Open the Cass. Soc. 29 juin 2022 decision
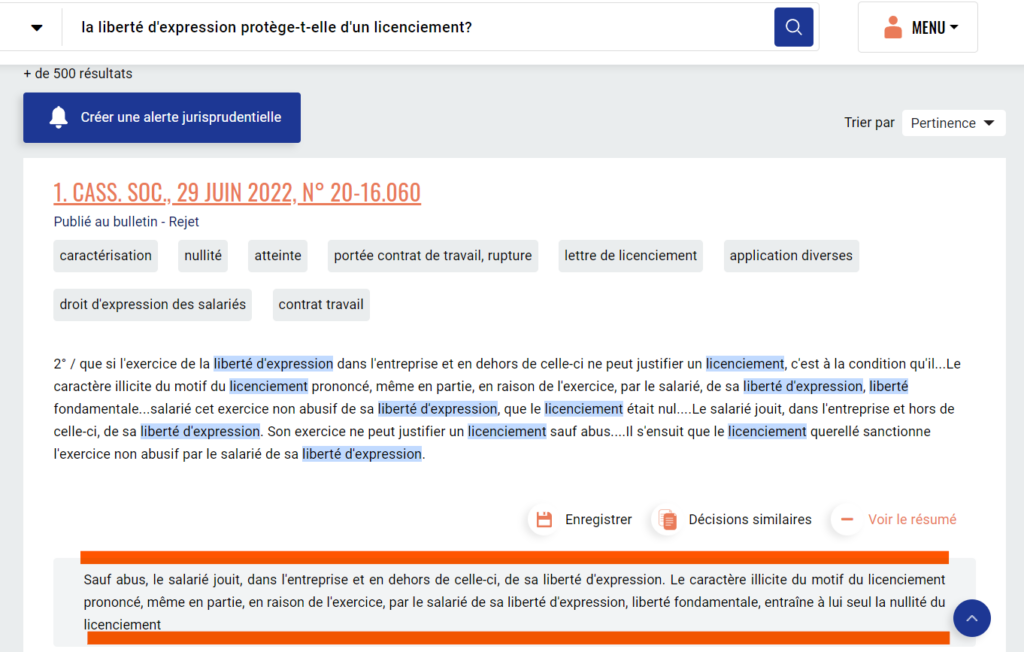The height and width of the screenshot is (652, 1024). [x=237, y=192]
